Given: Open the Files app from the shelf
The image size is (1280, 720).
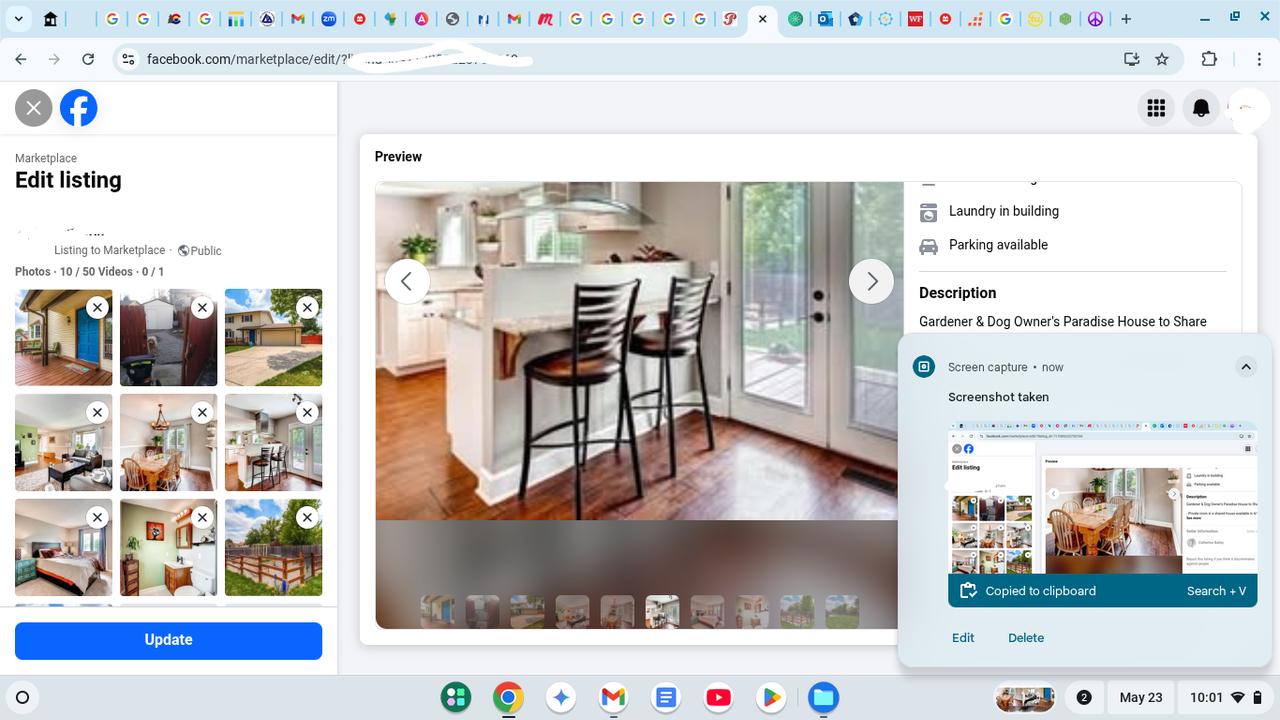Looking at the screenshot, I should click(823, 697).
